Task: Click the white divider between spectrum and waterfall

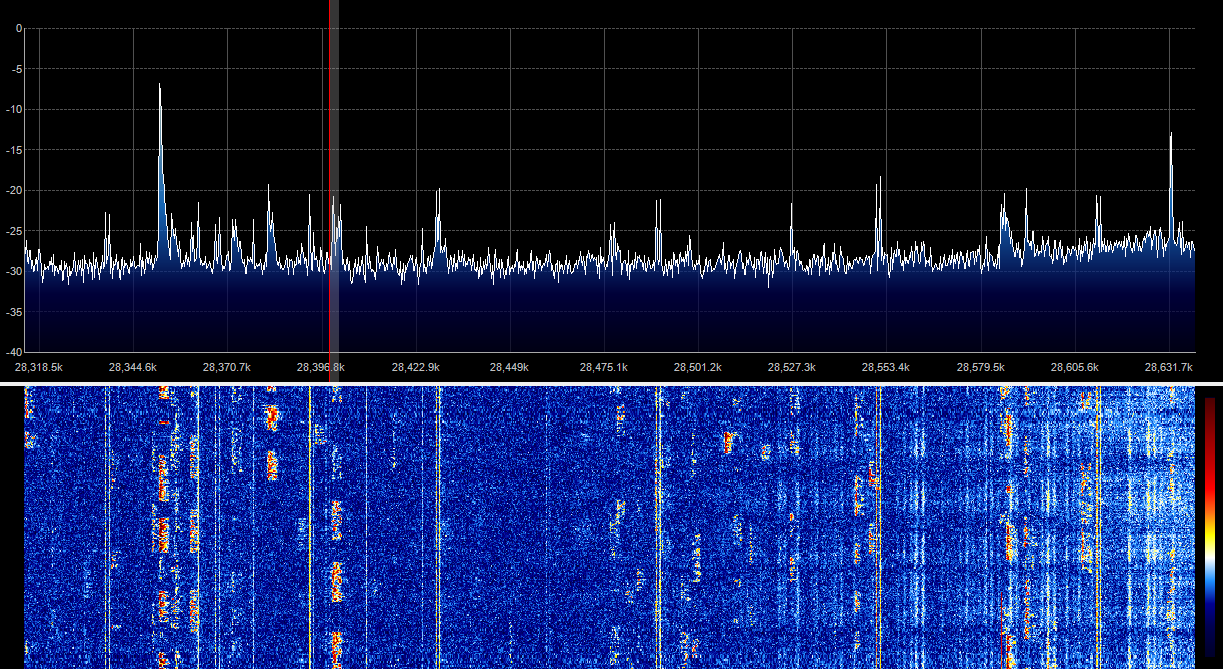Action: tap(611, 382)
